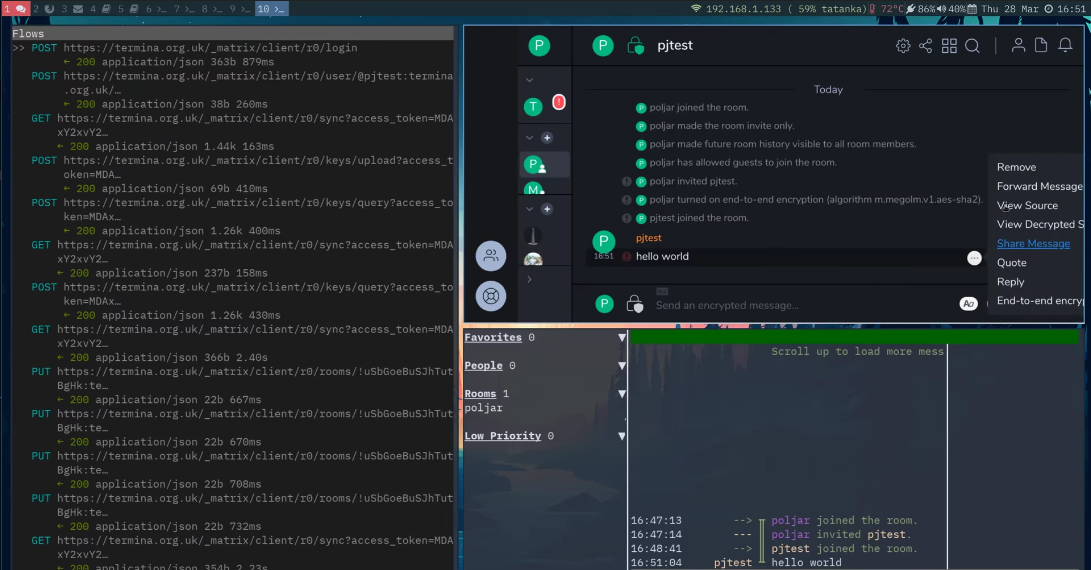Viewport: 1091px width, 570px height.
Task: Toggle the markdown formatting Aa button
Action: click(967, 304)
